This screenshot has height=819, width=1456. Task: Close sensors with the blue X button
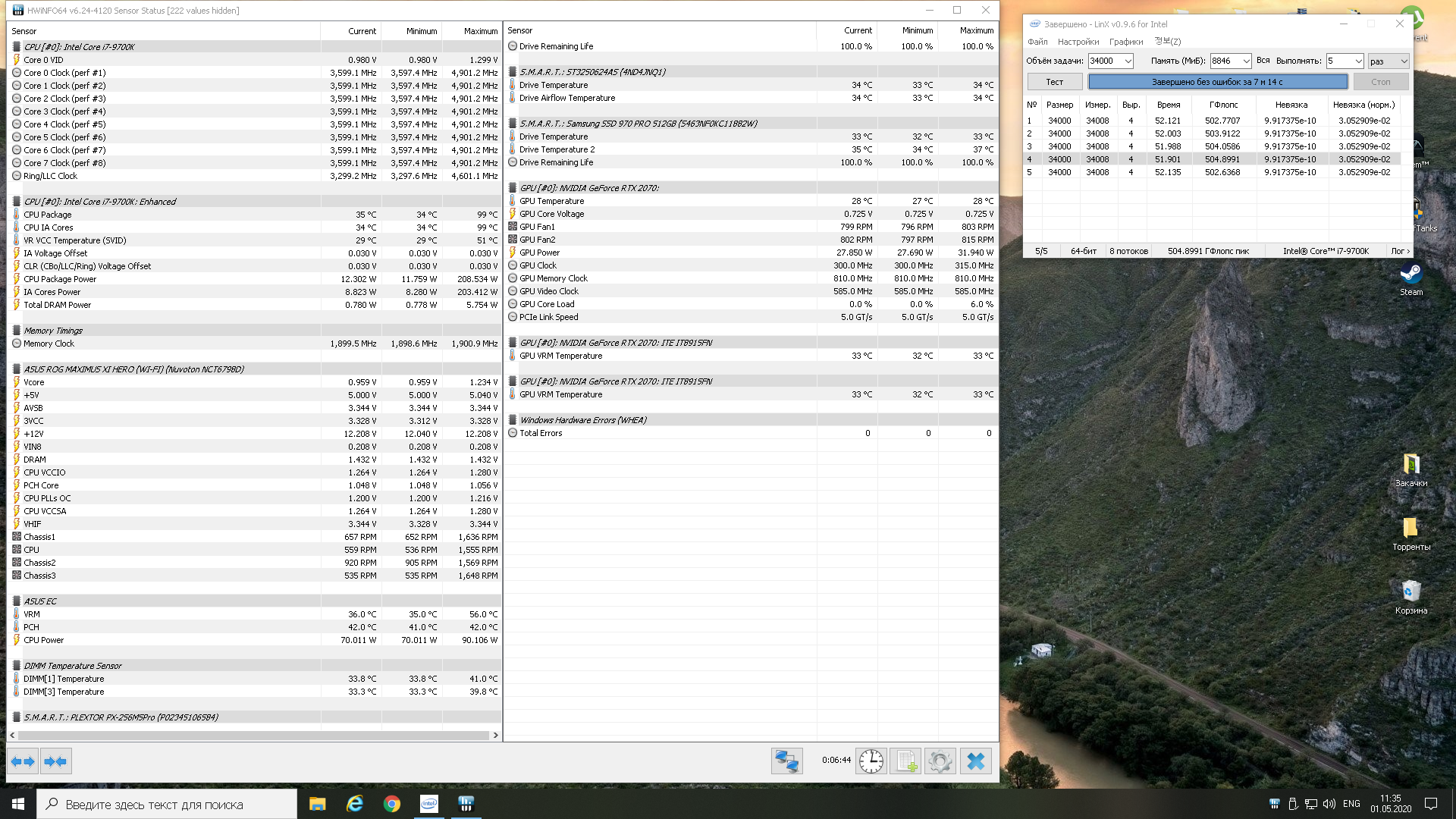point(976,761)
